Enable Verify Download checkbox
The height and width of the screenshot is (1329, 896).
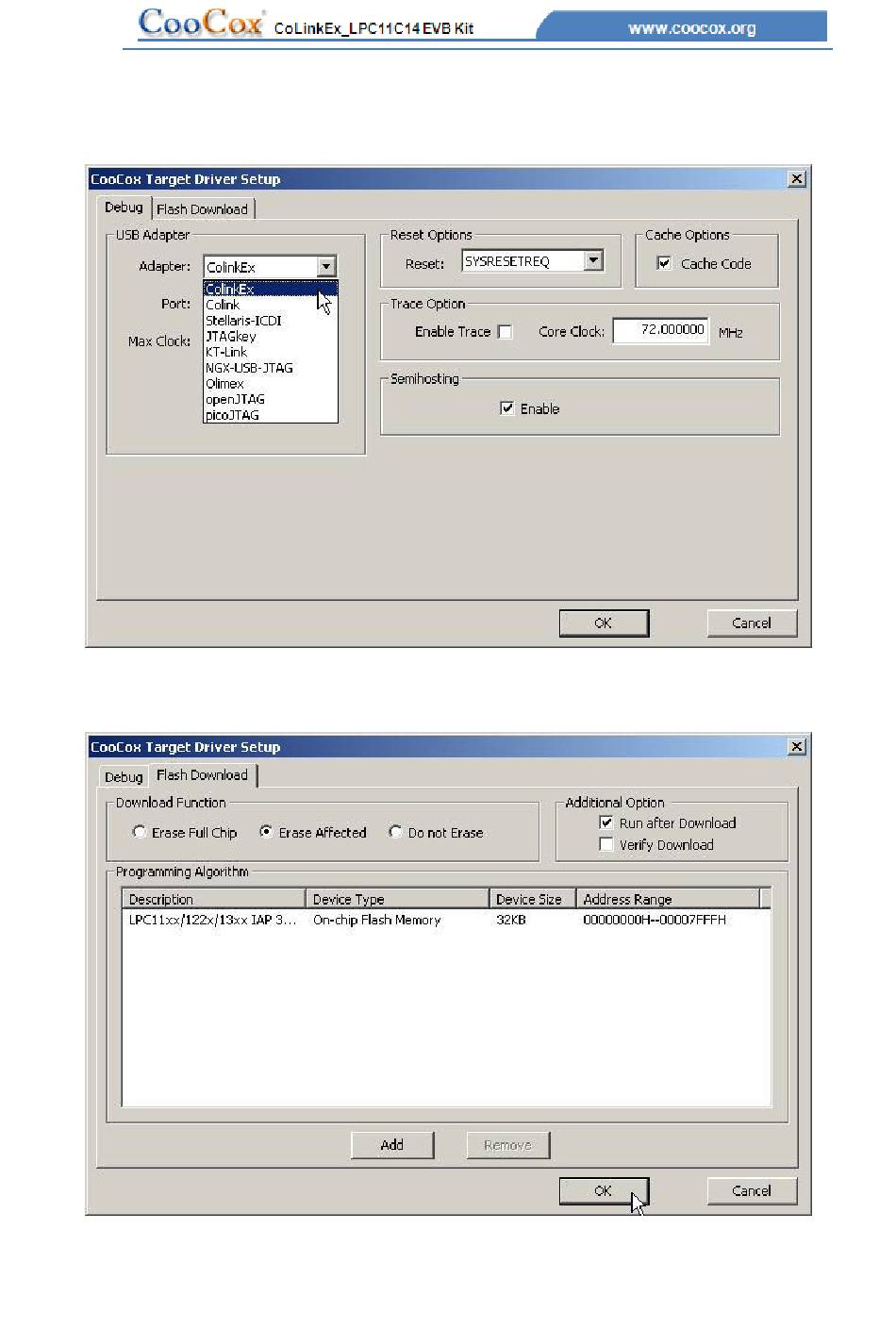606,844
